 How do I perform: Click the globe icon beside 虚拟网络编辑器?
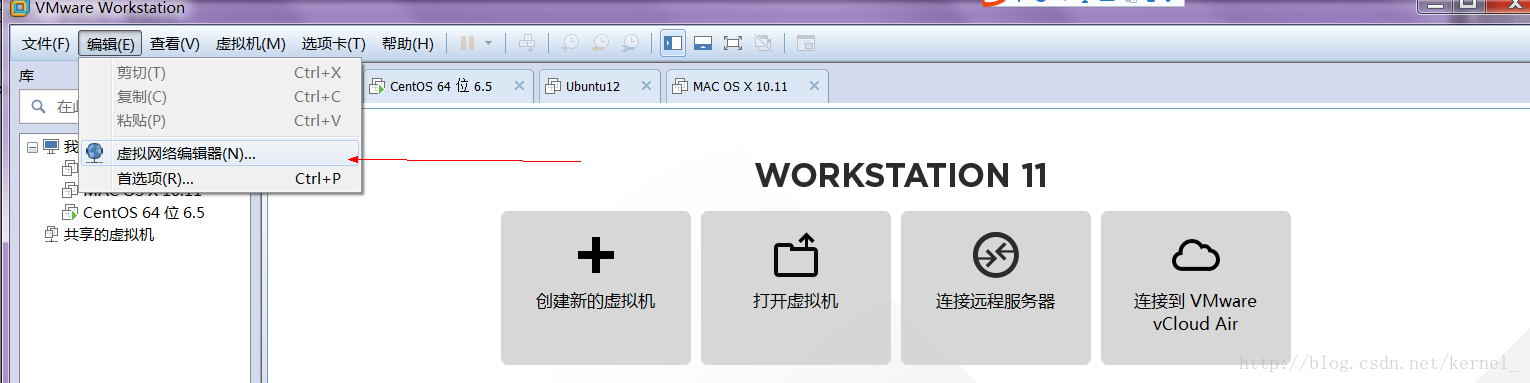95,153
